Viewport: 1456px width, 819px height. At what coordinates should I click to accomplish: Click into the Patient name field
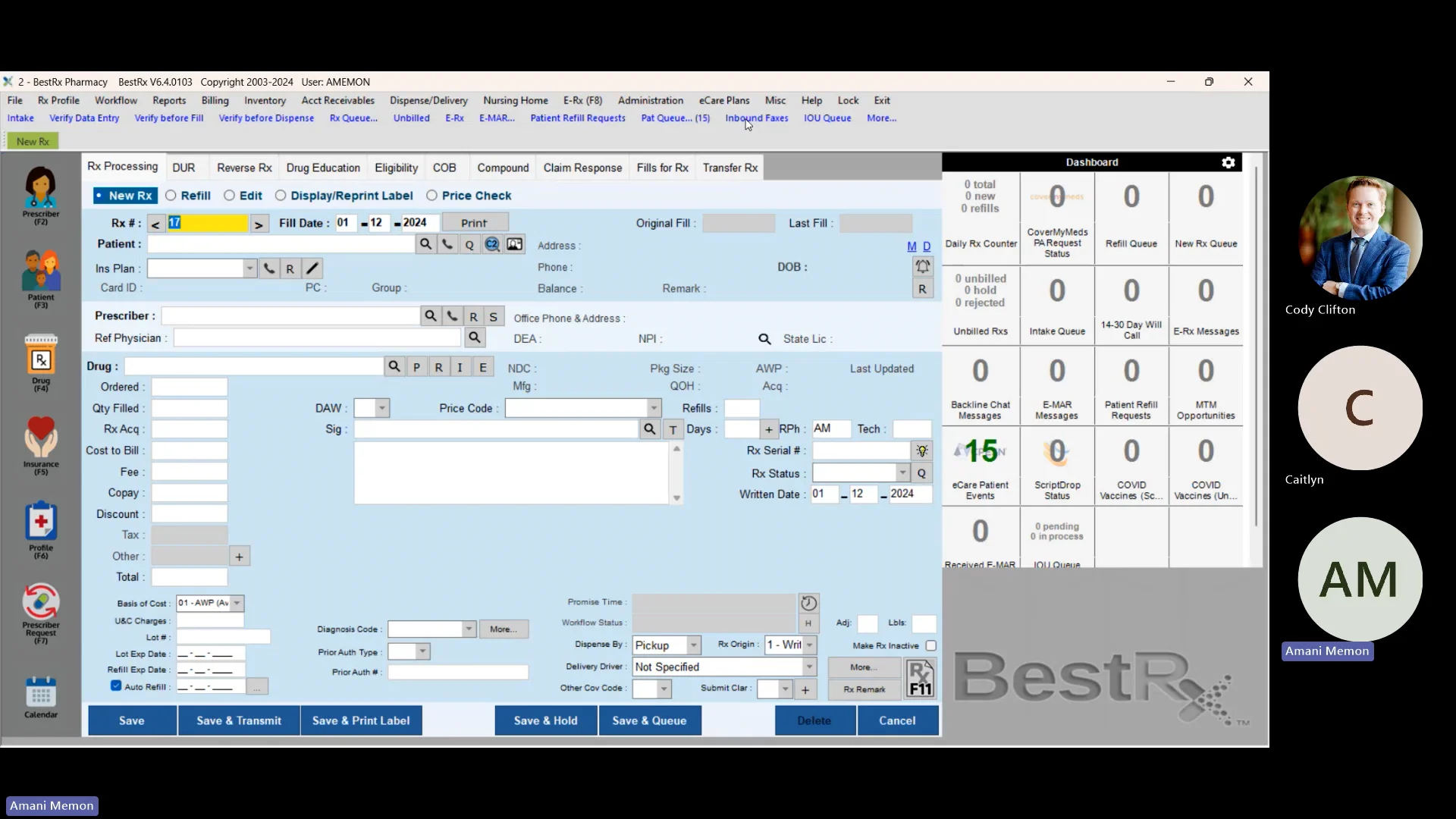[281, 244]
